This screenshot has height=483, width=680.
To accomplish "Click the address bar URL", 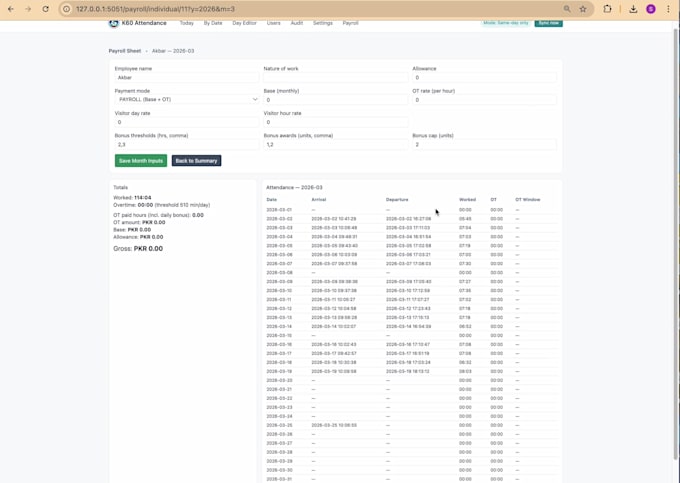I will pos(155,9).
